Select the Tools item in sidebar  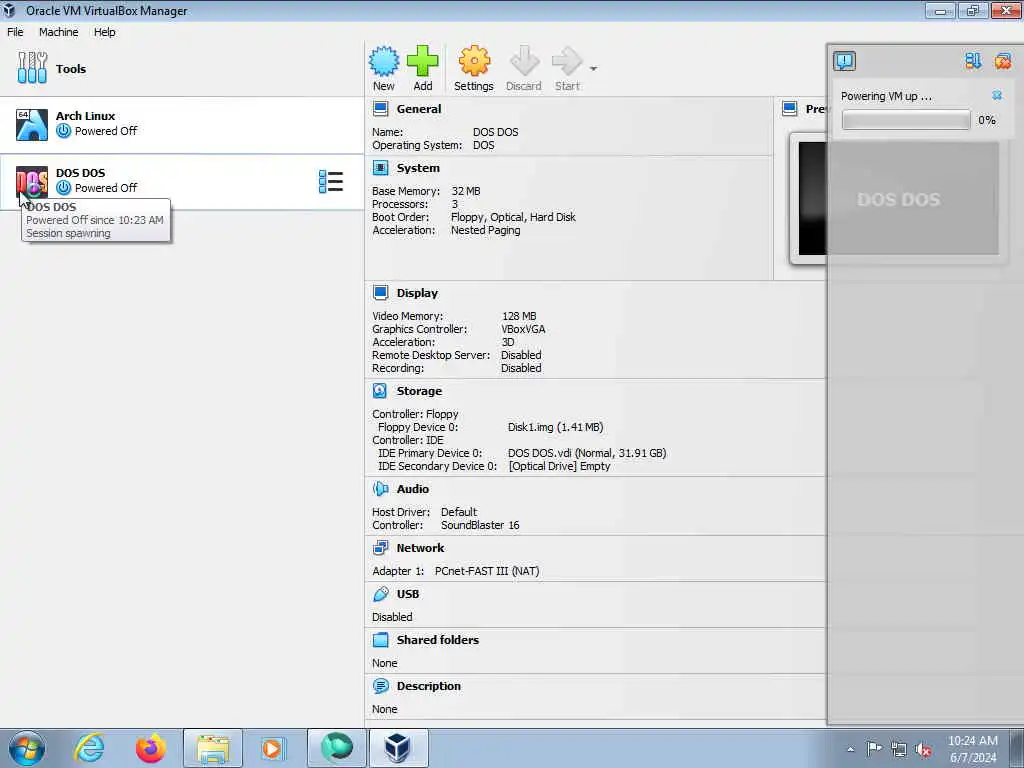(x=182, y=69)
